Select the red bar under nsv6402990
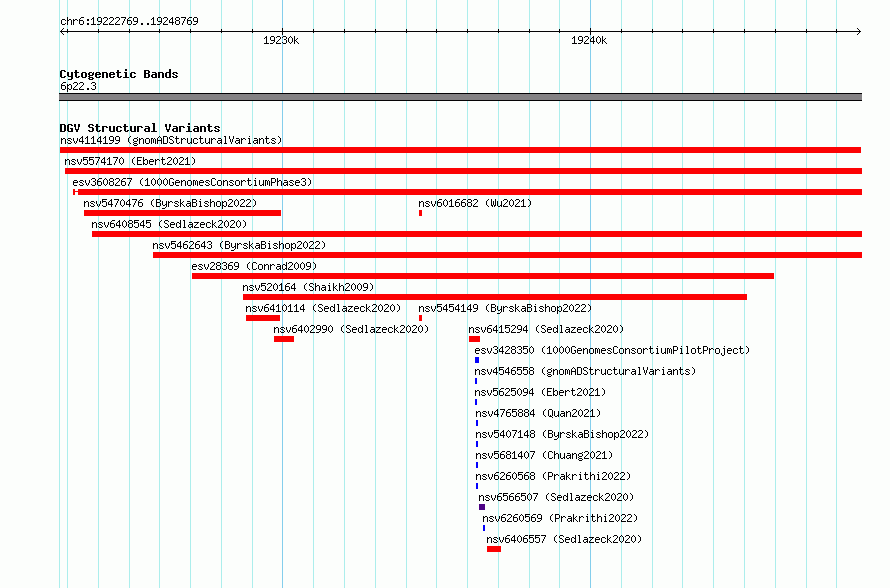The image size is (890, 588). click(x=284, y=339)
